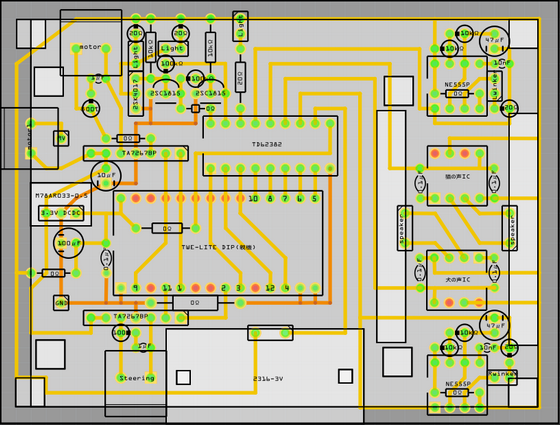Click the 2316-3V battery holder label
This screenshot has width=560, height=425.
[268, 379]
